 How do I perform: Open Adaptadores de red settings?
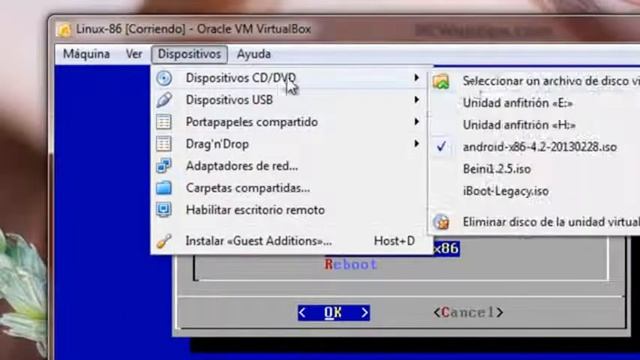click(x=290, y=166)
